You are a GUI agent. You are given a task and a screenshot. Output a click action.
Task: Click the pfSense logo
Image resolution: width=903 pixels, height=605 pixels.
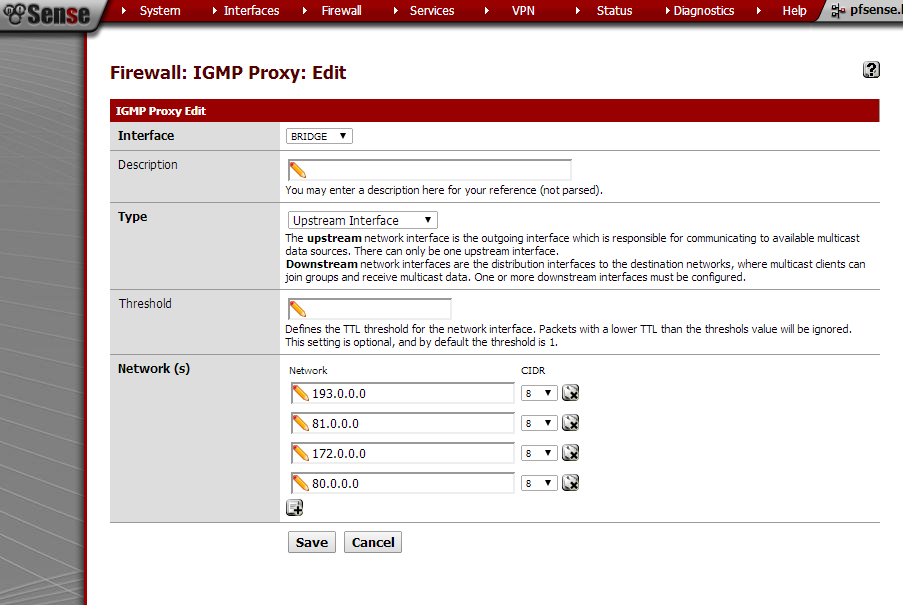[46, 14]
